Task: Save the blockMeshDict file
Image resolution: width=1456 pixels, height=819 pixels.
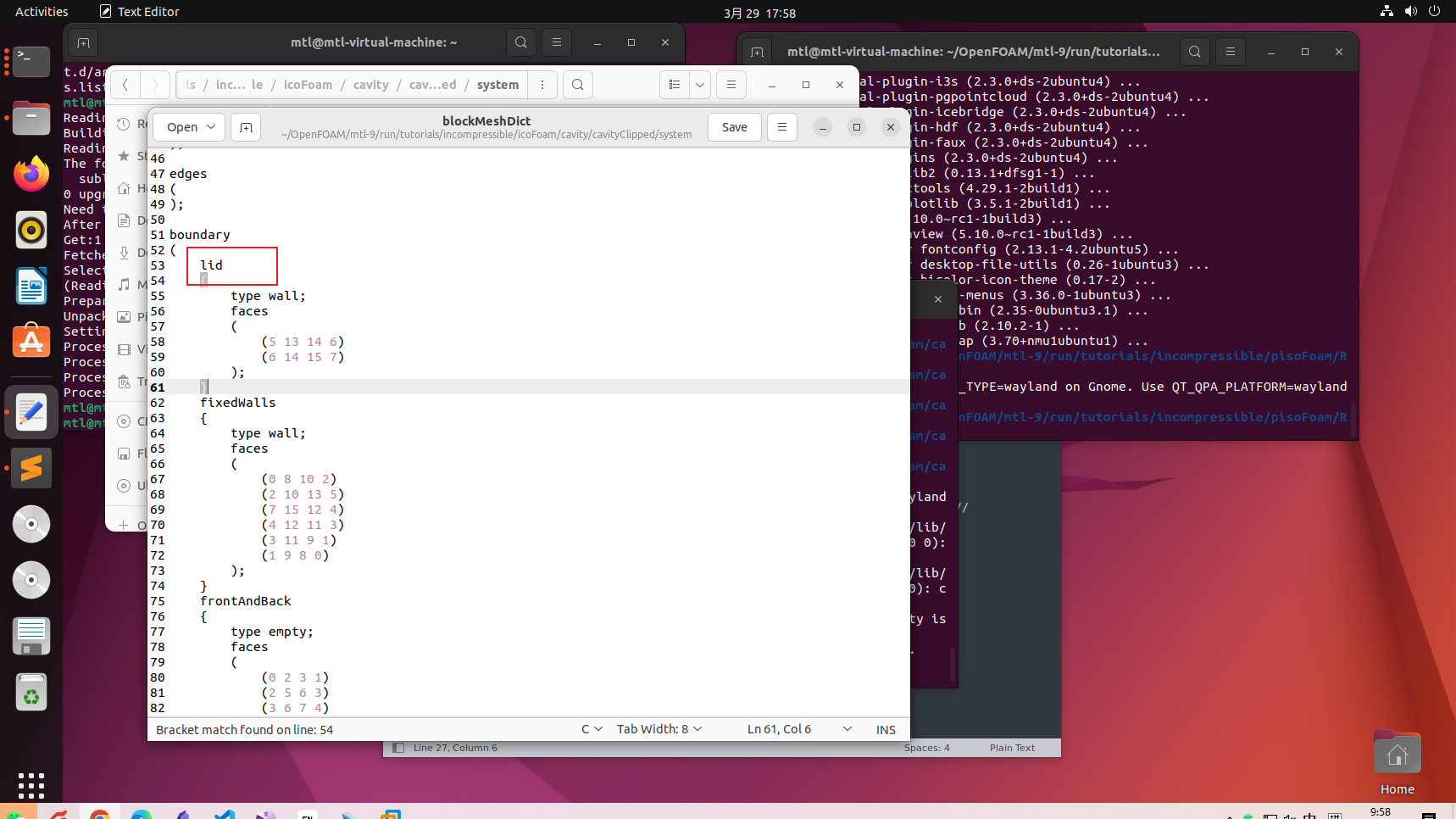Action: 735,127
